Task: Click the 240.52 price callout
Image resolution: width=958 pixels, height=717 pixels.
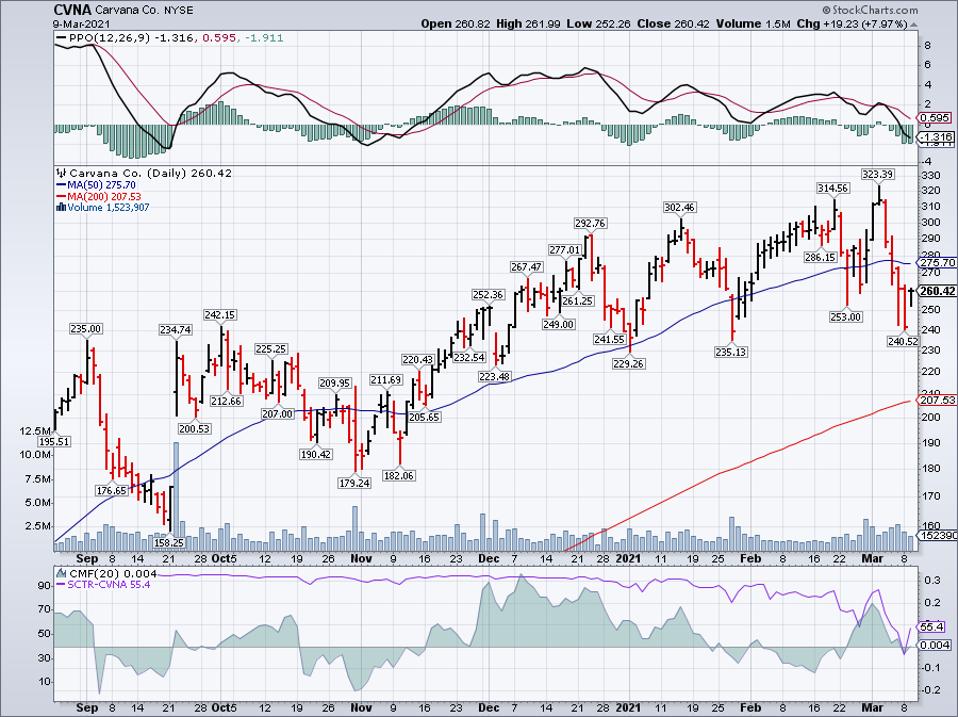Action: tap(903, 341)
